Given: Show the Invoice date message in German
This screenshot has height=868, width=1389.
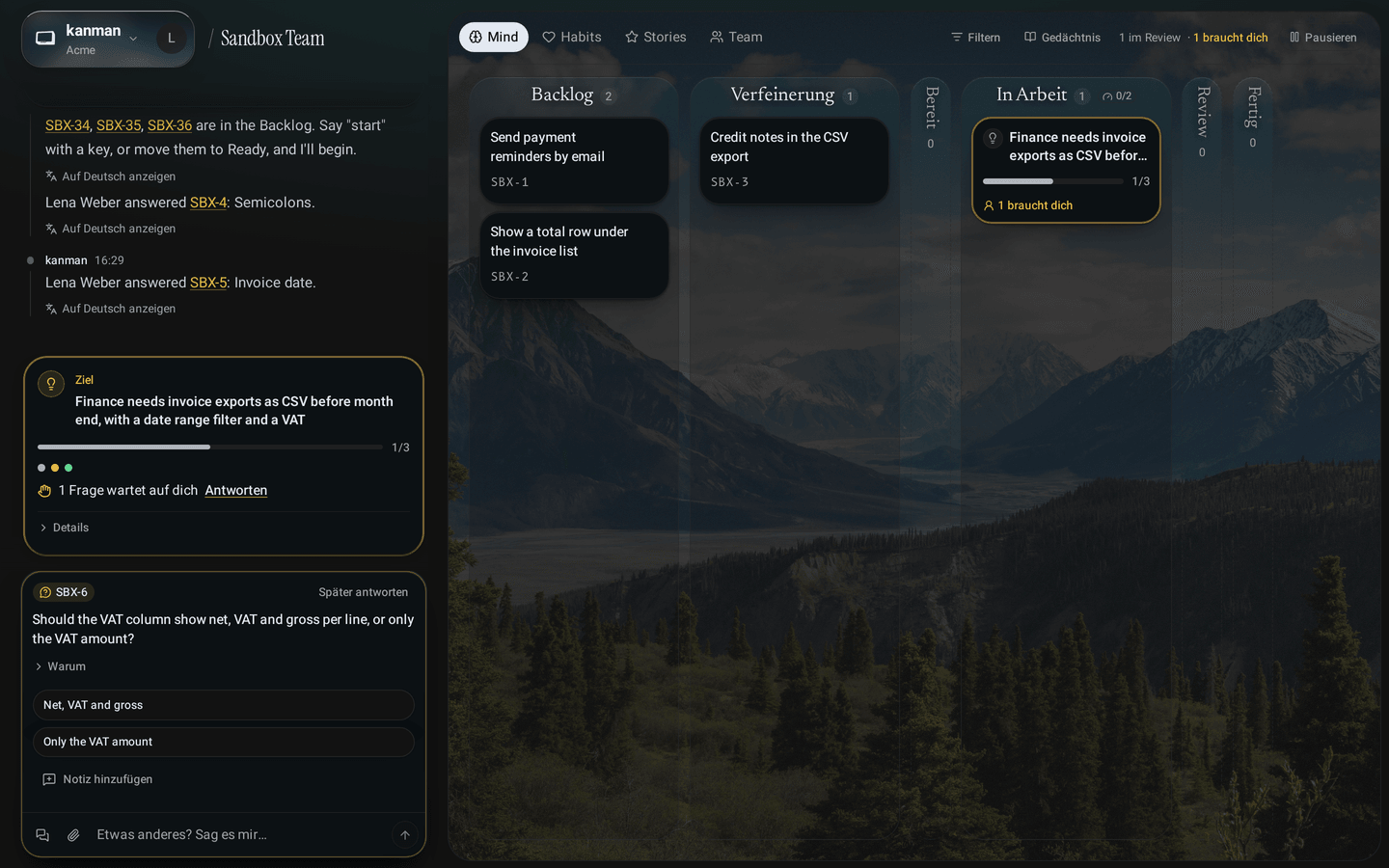Looking at the screenshot, I should click(x=110, y=309).
